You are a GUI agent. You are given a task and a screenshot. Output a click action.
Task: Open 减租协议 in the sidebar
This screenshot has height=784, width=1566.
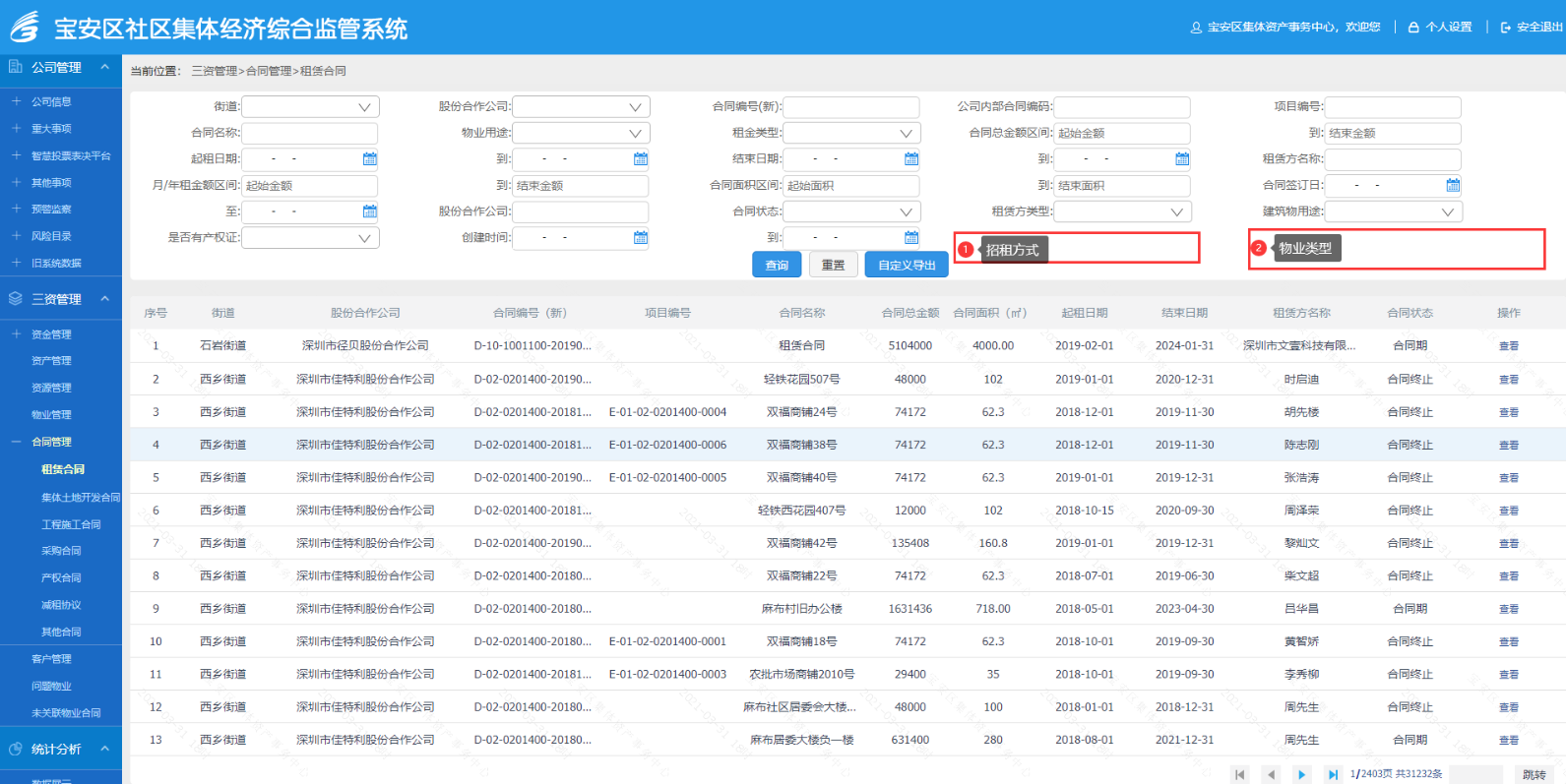[x=61, y=605]
